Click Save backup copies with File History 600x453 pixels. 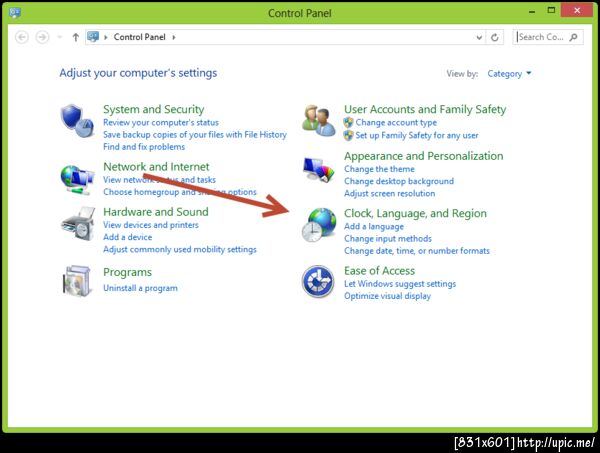[195, 135]
